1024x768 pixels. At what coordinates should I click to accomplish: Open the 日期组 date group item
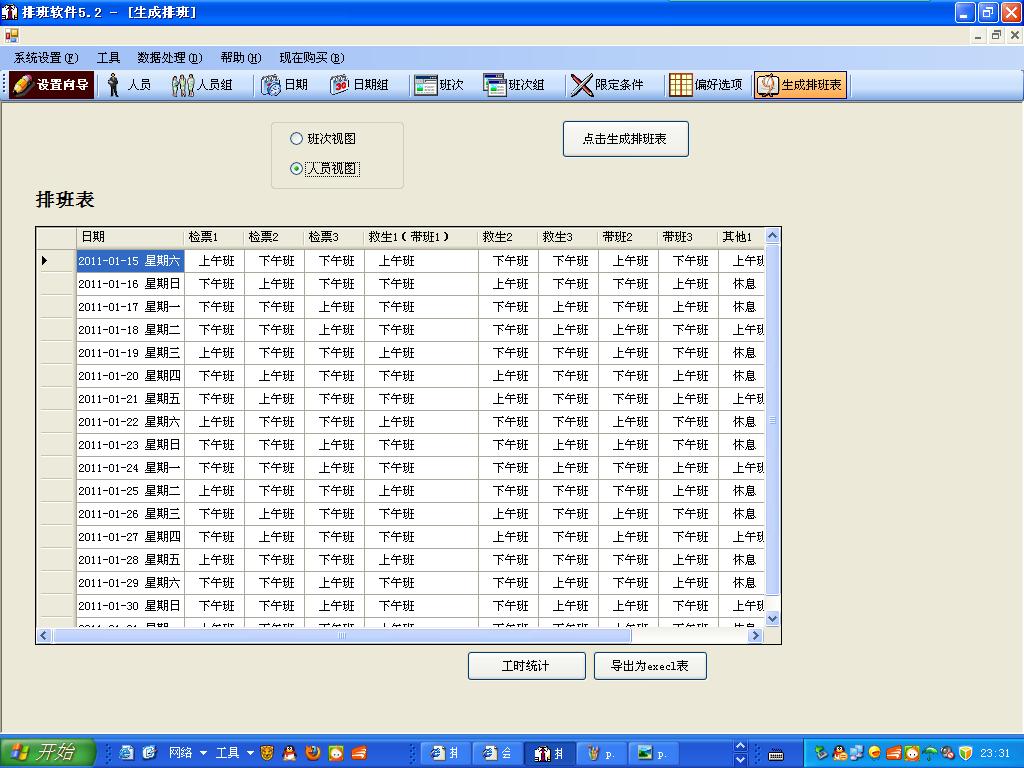pyautogui.click(x=359, y=85)
